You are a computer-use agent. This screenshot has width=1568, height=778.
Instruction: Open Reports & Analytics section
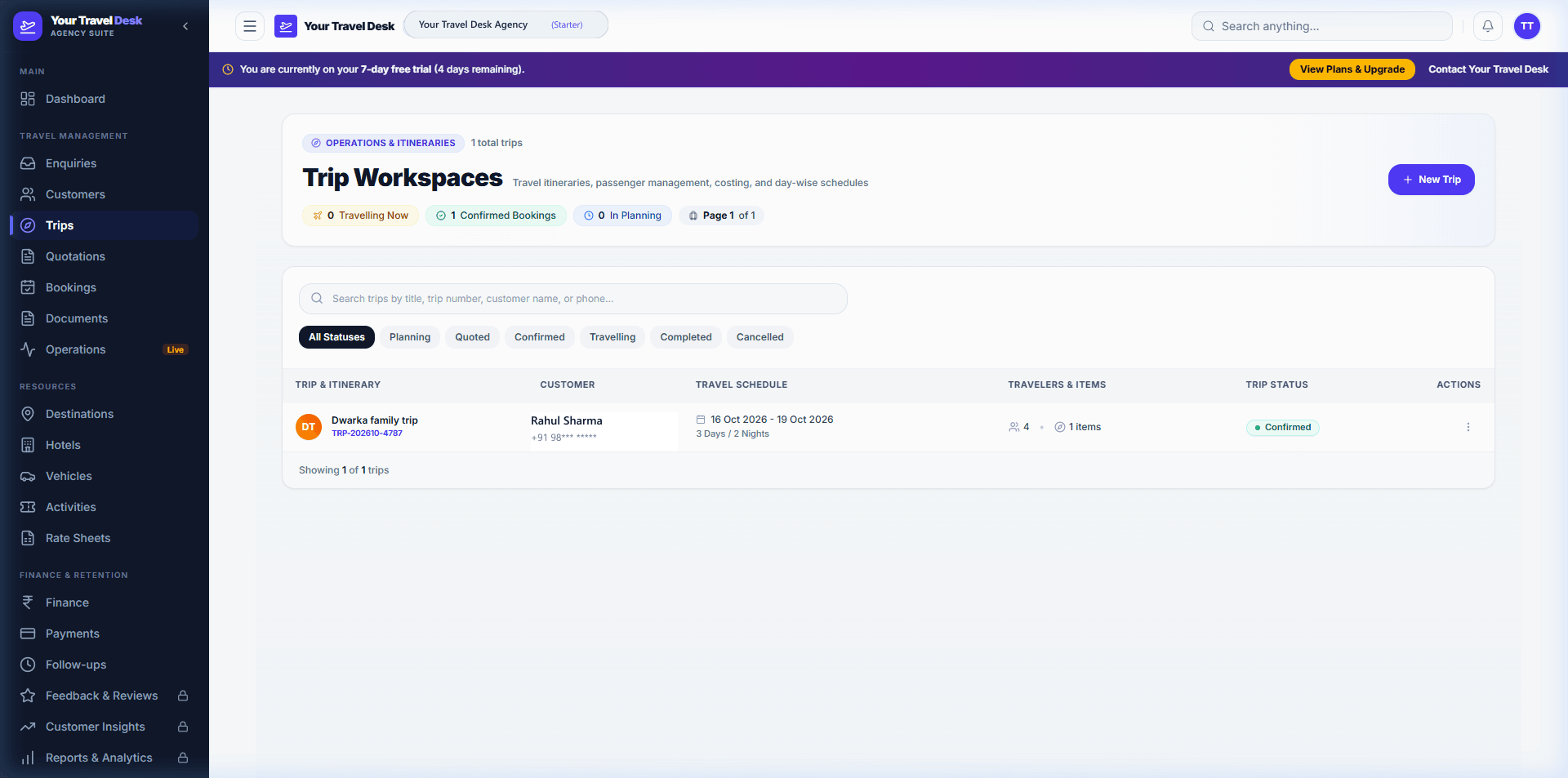coord(105,758)
